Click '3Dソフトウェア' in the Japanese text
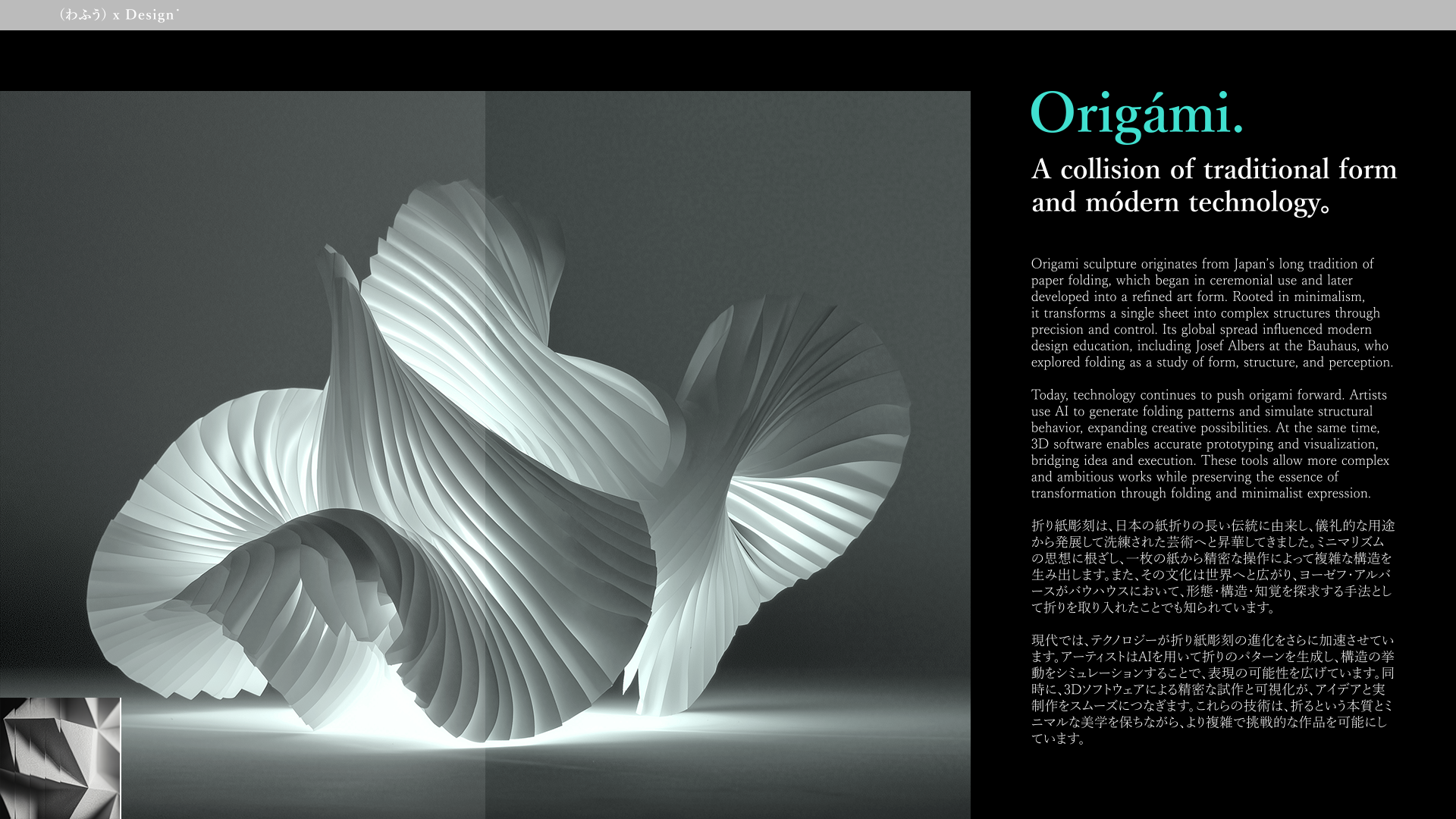The width and height of the screenshot is (1456, 819). (x=1106, y=689)
